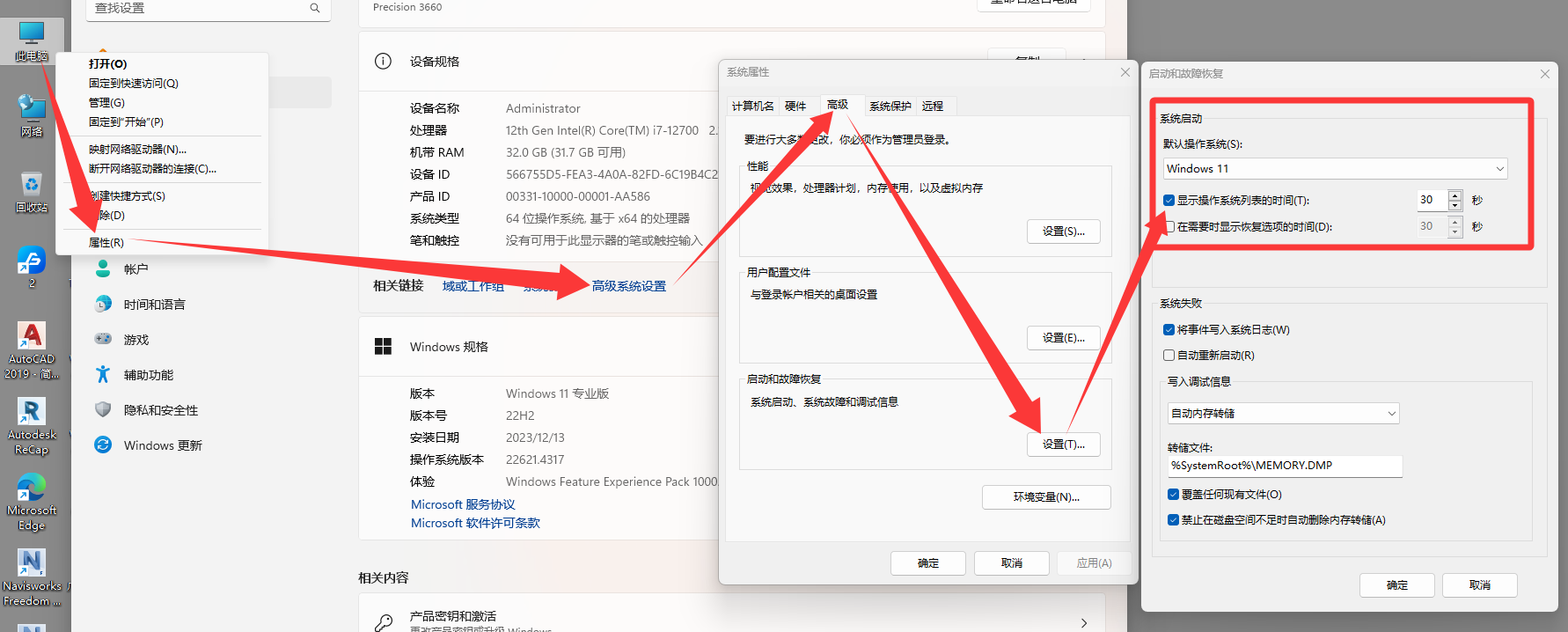Increase the OS list display time spinner

[1455, 195]
